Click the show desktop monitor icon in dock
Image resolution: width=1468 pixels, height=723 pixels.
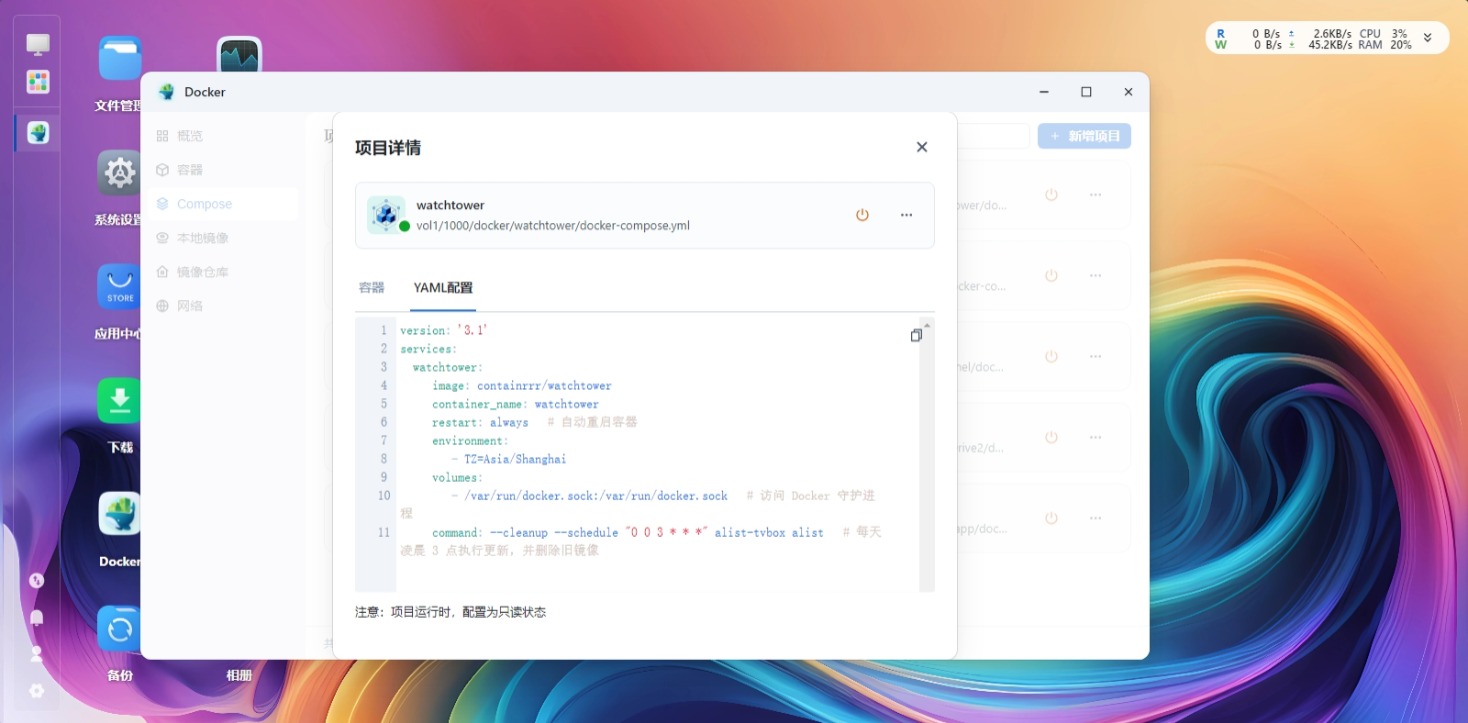point(38,44)
